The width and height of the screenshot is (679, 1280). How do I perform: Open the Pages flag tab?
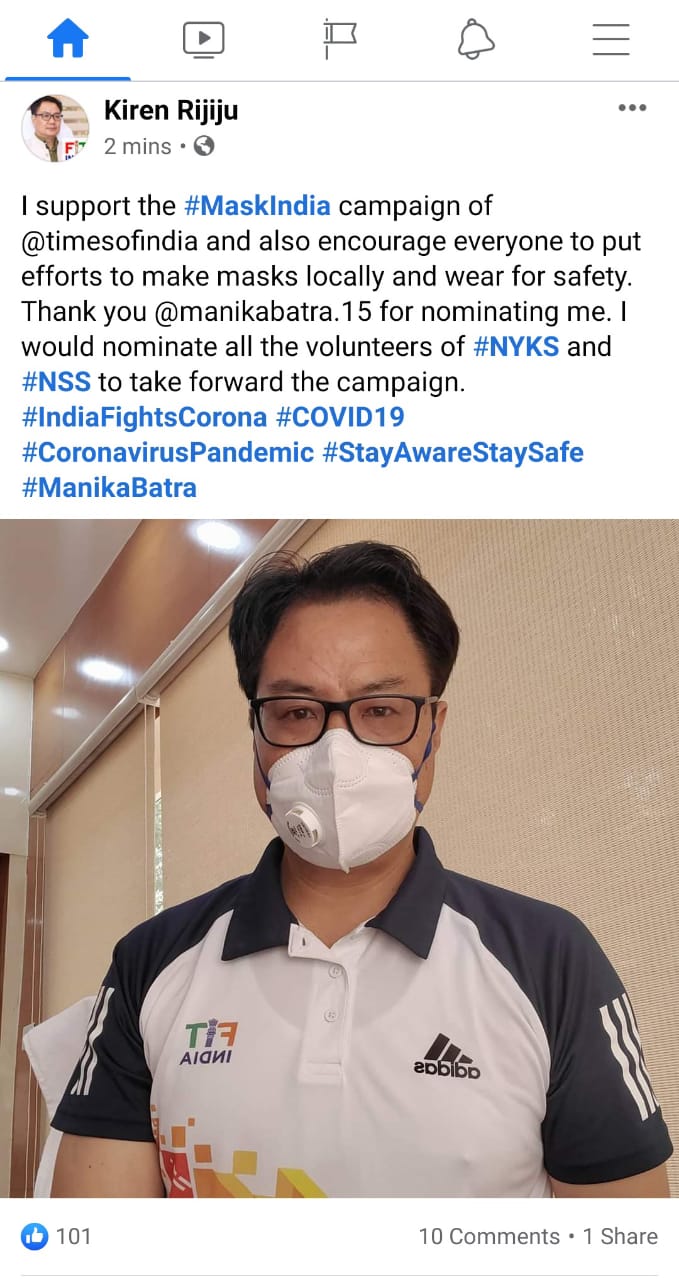pyautogui.click(x=340, y=40)
